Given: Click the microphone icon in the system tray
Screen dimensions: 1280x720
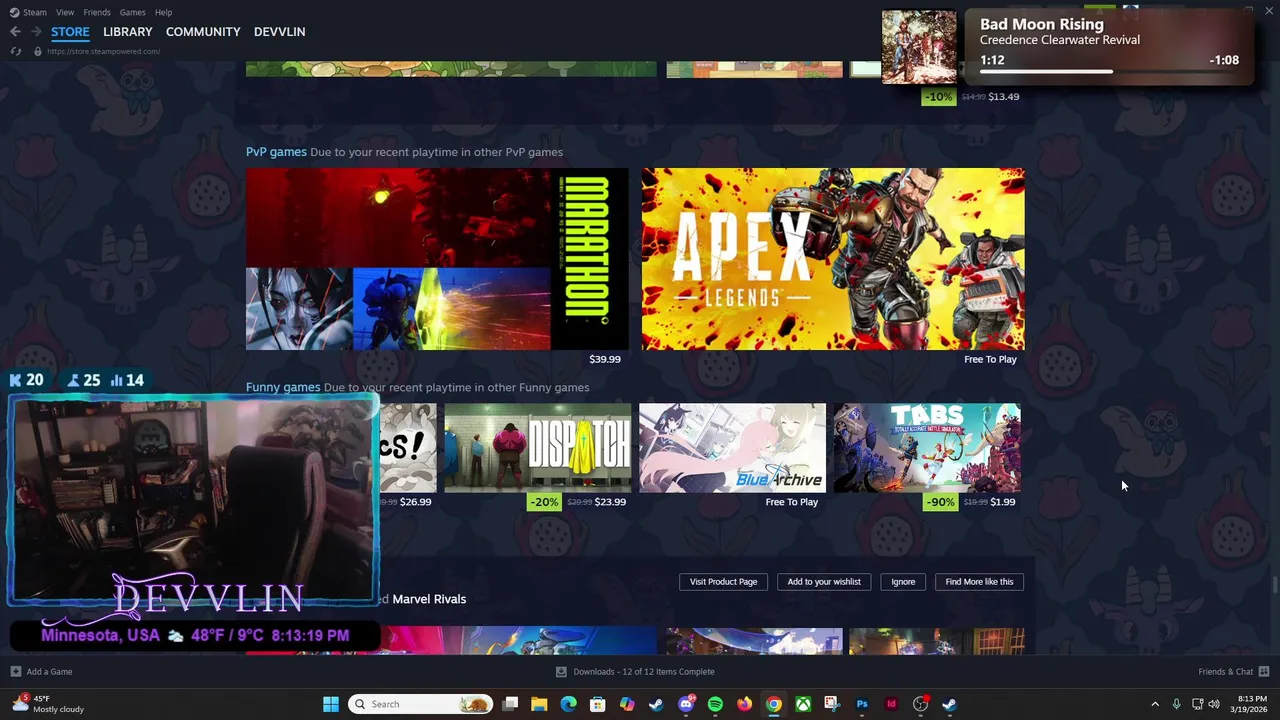Looking at the screenshot, I should tap(1176, 704).
